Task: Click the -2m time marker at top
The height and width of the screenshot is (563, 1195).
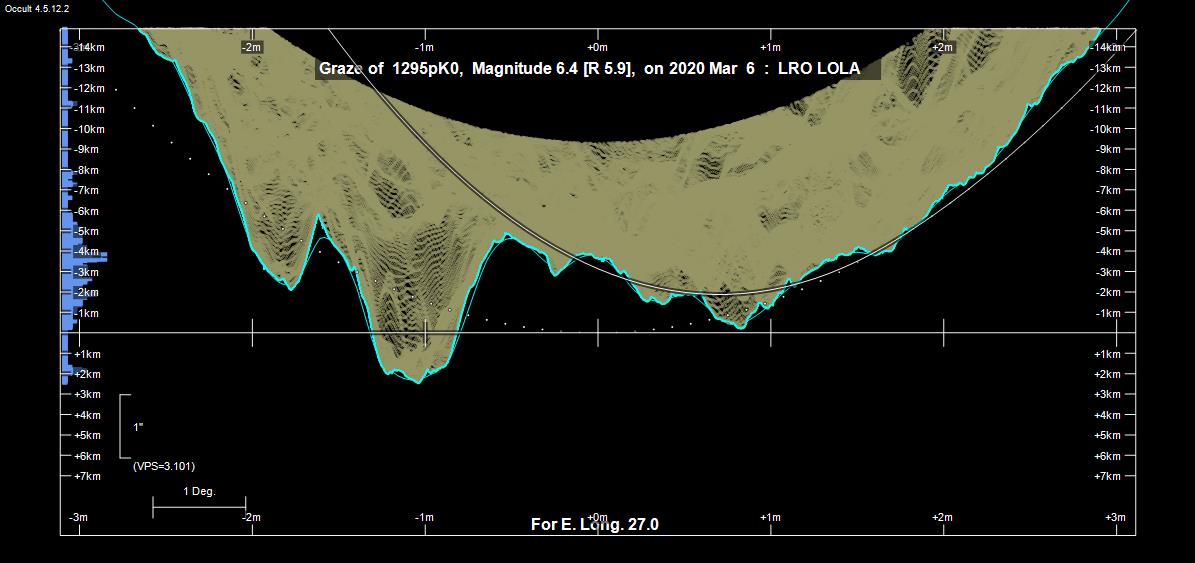Action: coord(251,47)
